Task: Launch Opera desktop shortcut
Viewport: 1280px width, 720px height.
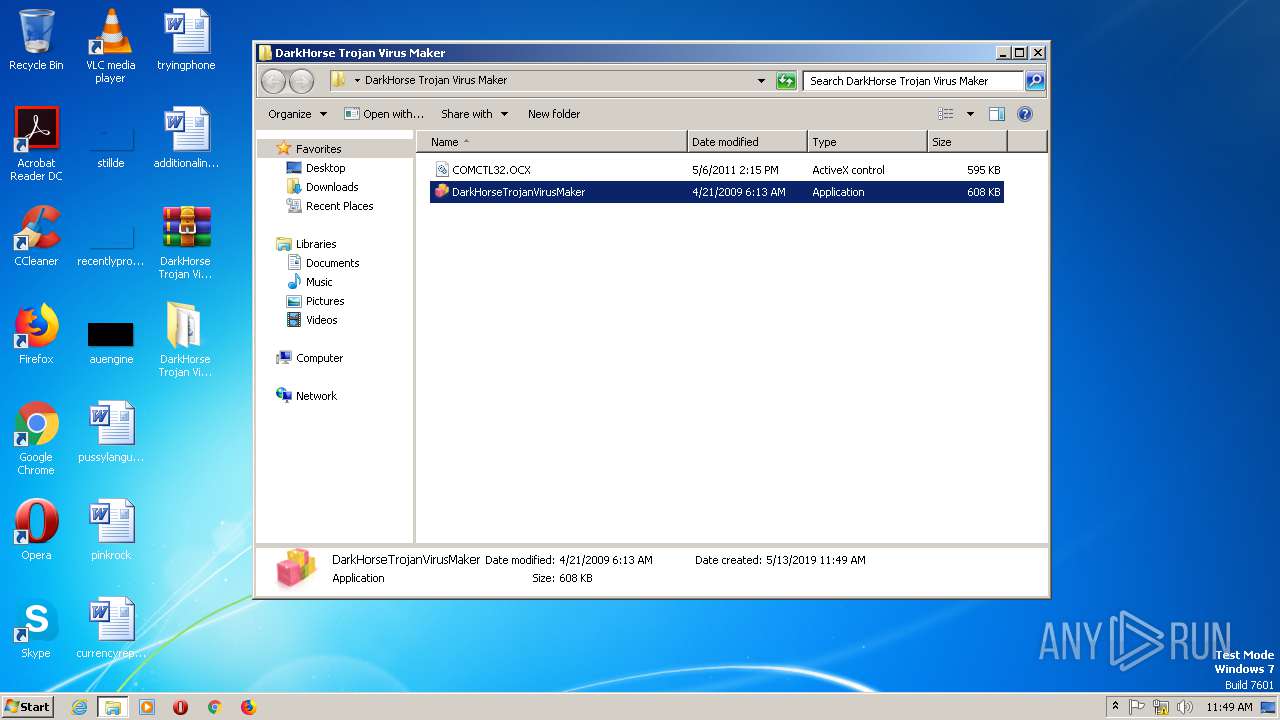Action: (x=36, y=530)
